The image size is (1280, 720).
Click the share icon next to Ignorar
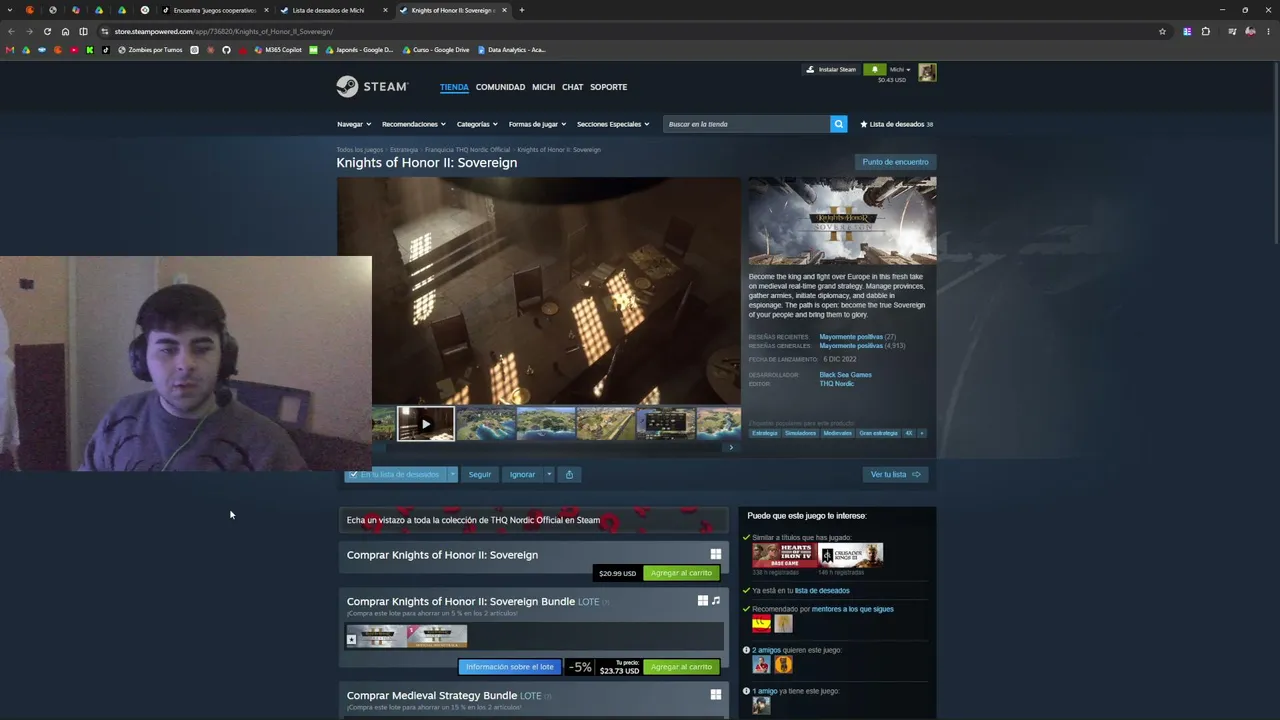click(x=569, y=474)
